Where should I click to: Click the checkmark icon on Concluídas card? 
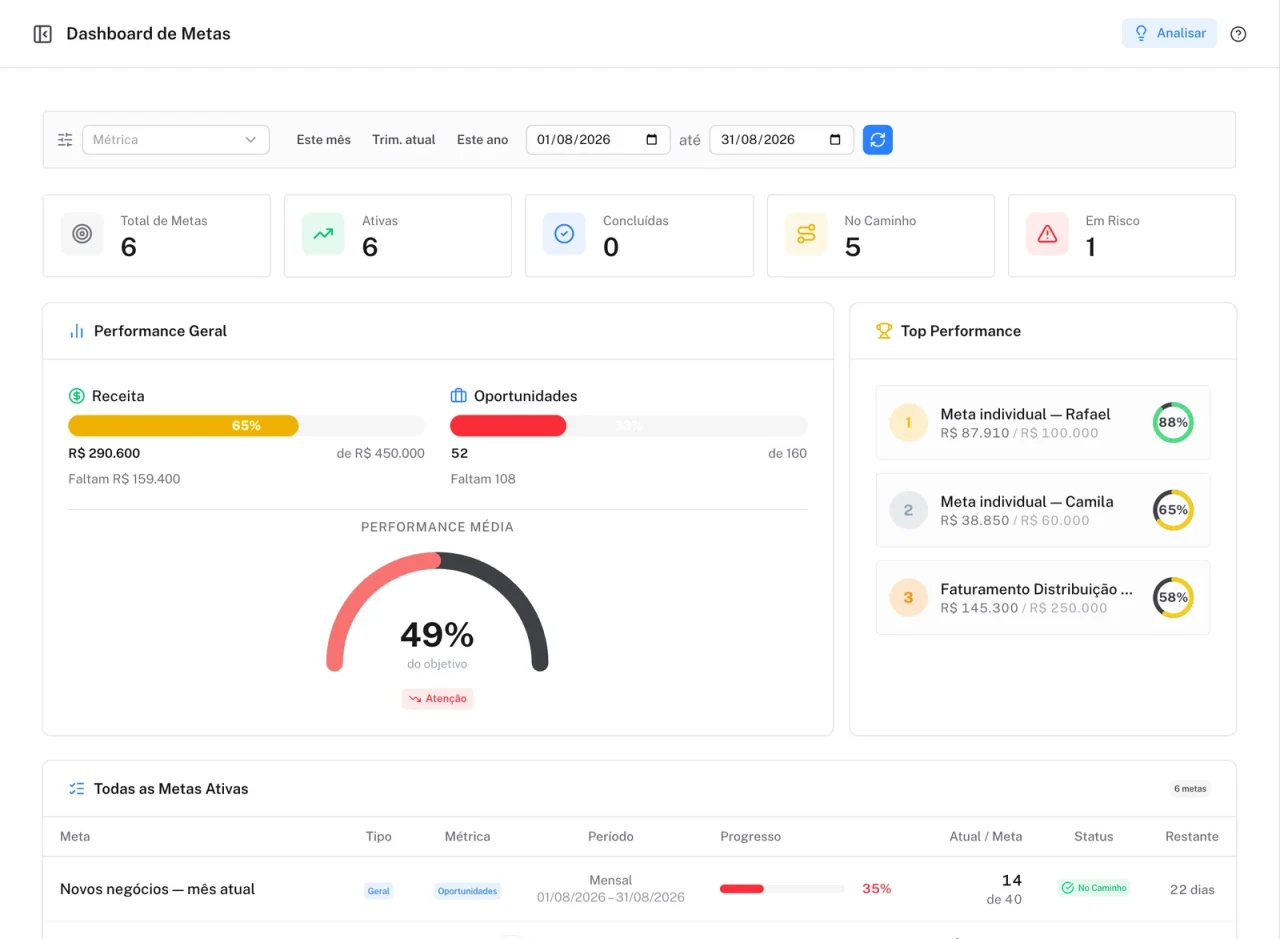[x=564, y=234]
